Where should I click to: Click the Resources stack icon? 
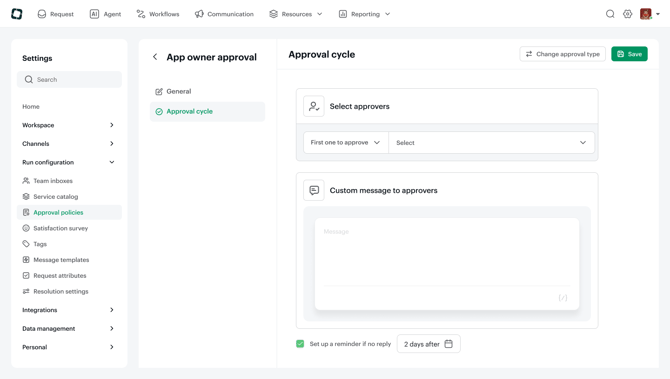(273, 14)
